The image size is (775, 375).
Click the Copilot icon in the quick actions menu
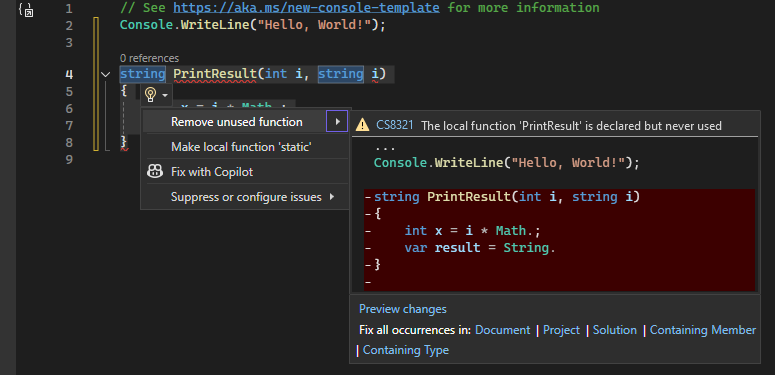click(x=155, y=171)
